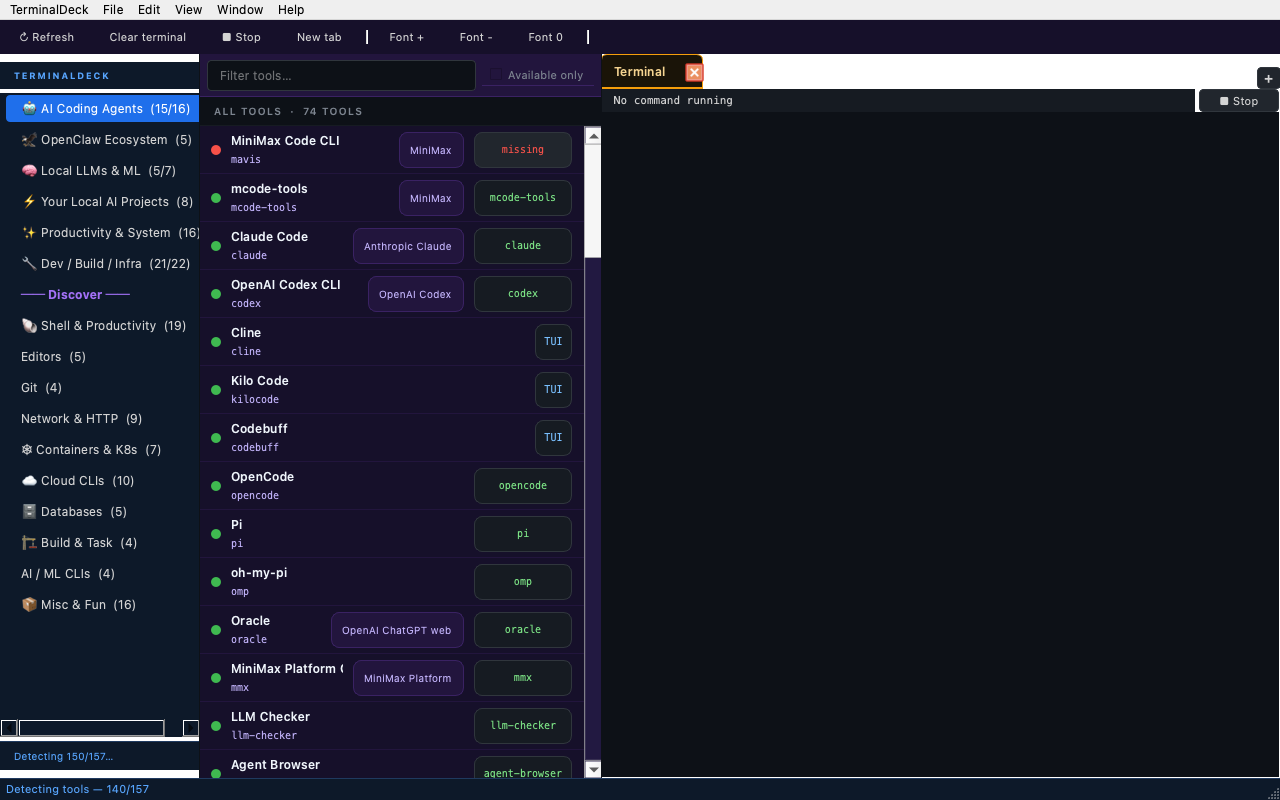Viewport: 1280px width, 800px height.
Task: Add a terminal tab with the plus icon
Action: [1268, 78]
